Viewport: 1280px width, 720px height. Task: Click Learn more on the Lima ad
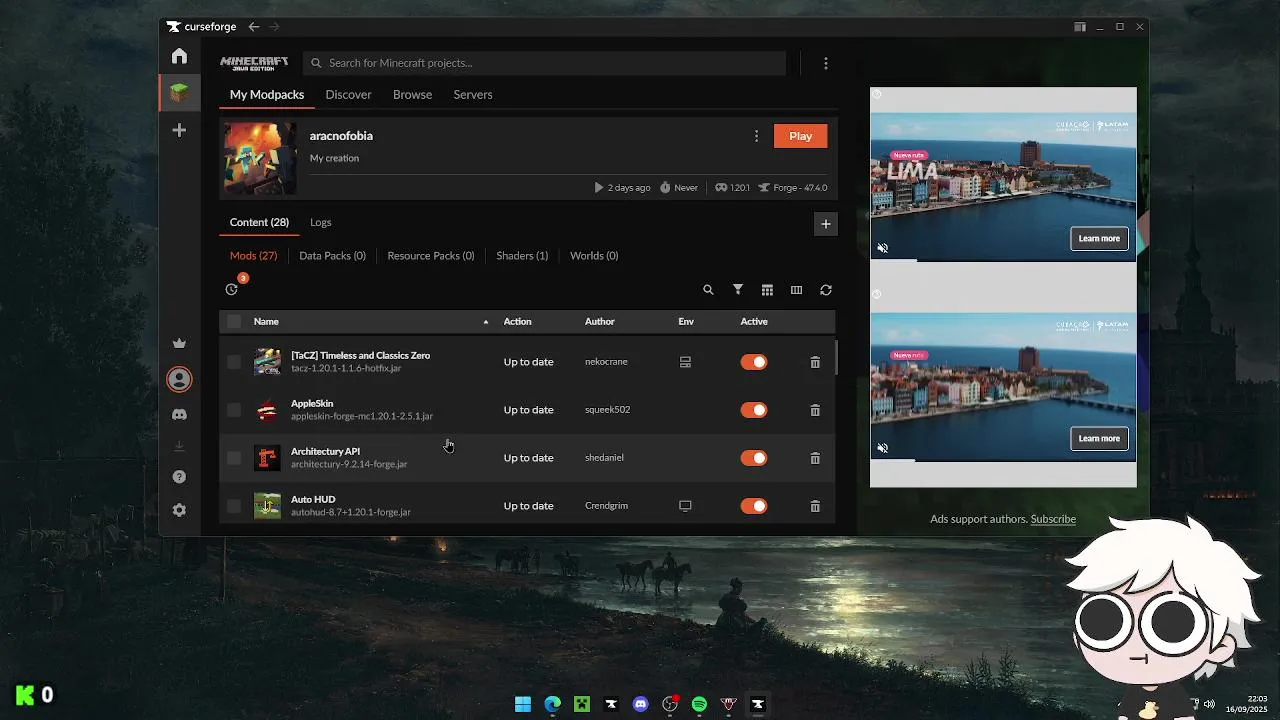pyautogui.click(x=1099, y=238)
